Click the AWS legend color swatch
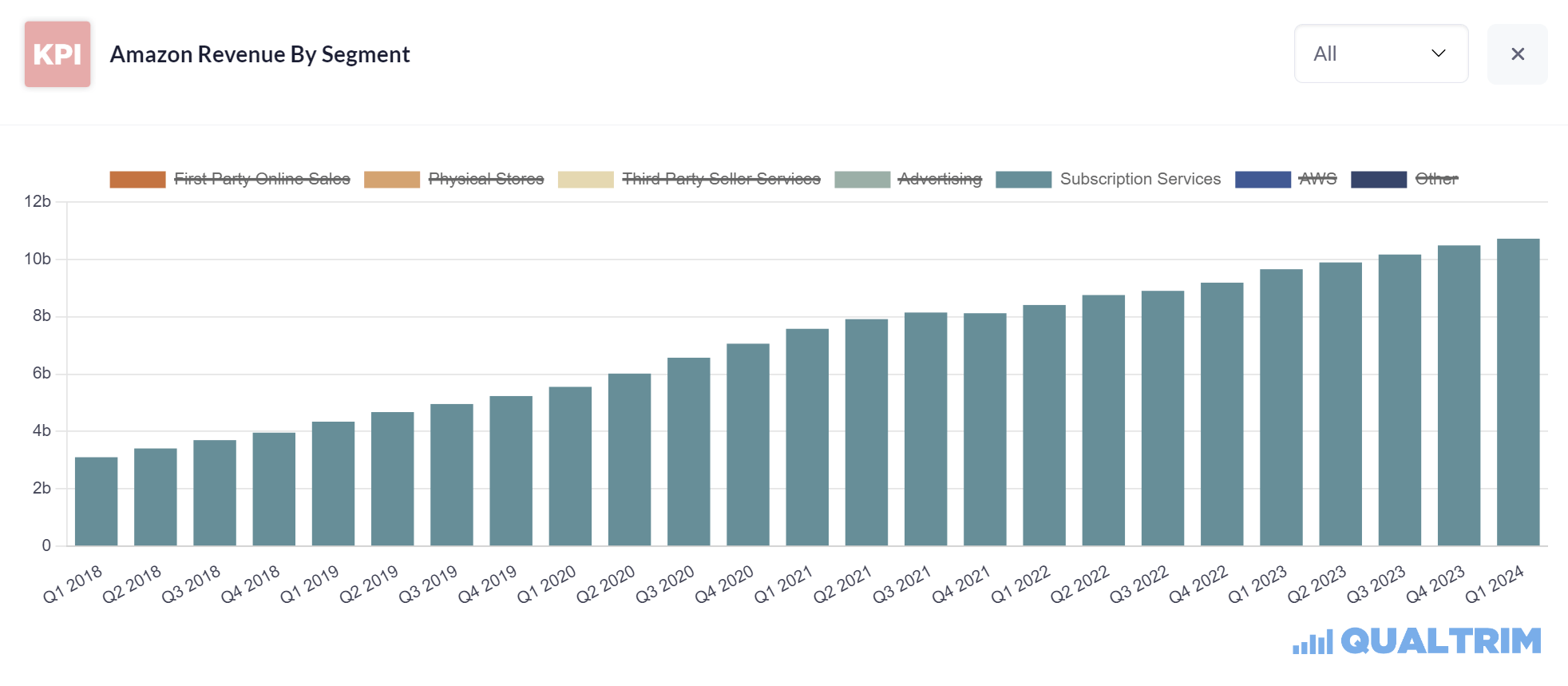The image size is (1568, 686). (x=1263, y=180)
